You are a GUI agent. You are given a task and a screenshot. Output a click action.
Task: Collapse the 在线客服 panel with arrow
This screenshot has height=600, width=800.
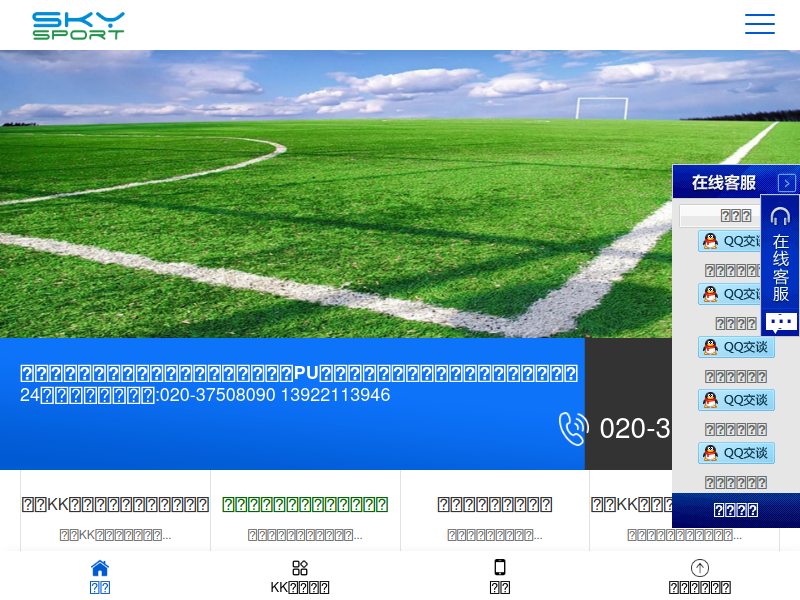[787, 183]
